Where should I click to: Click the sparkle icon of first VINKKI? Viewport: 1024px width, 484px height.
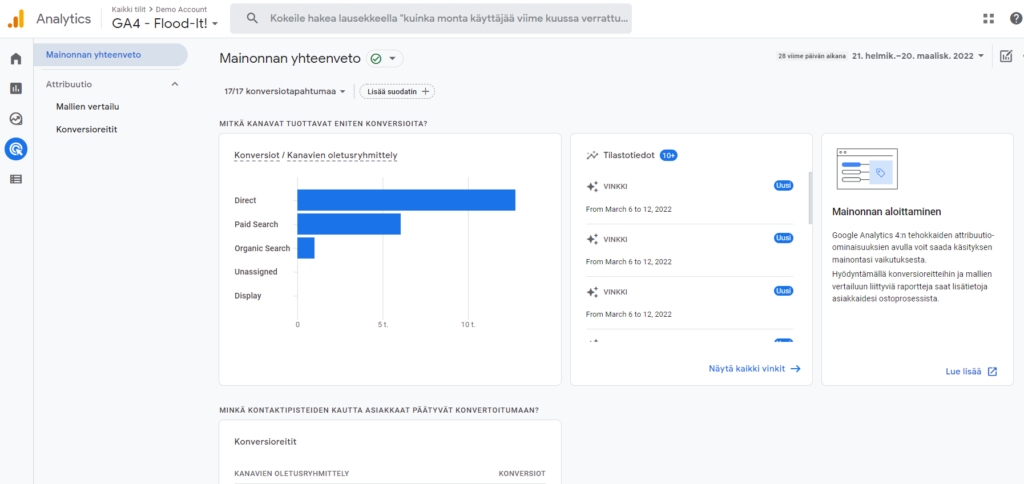(592, 187)
